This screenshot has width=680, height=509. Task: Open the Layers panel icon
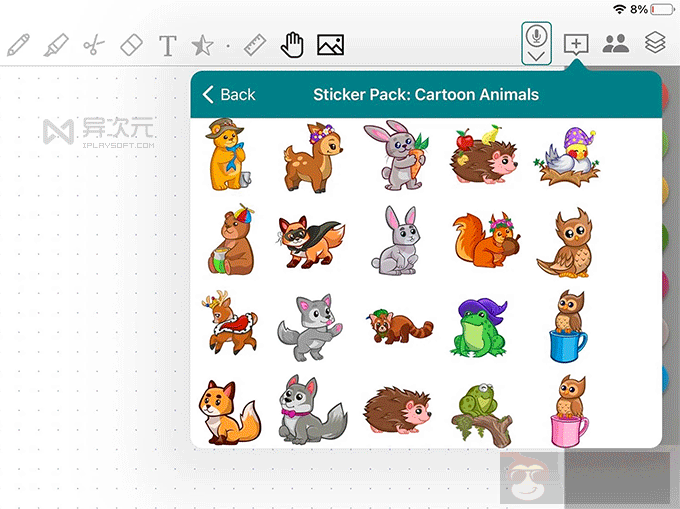tap(654, 43)
